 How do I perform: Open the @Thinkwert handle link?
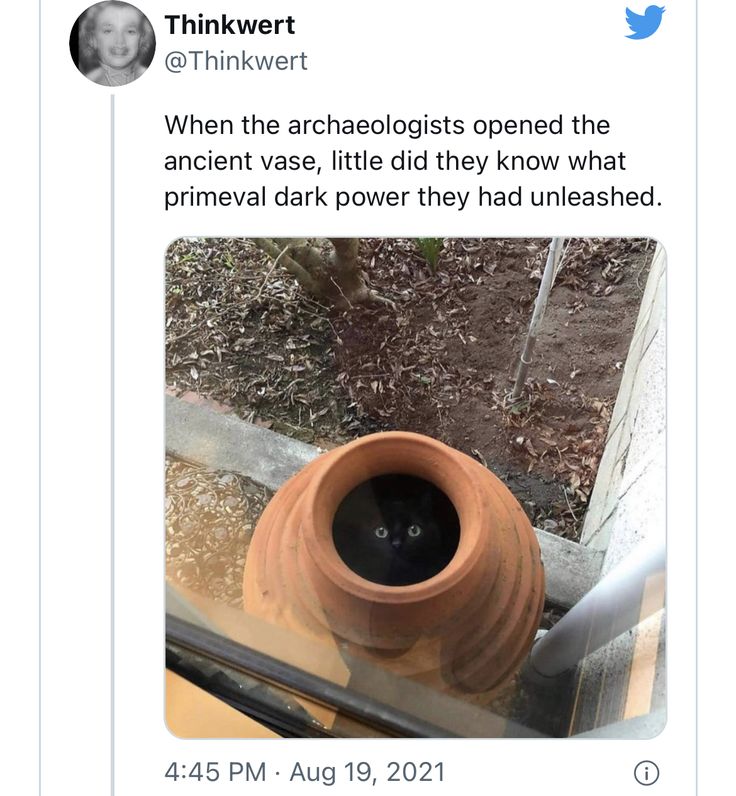[x=236, y=61]
